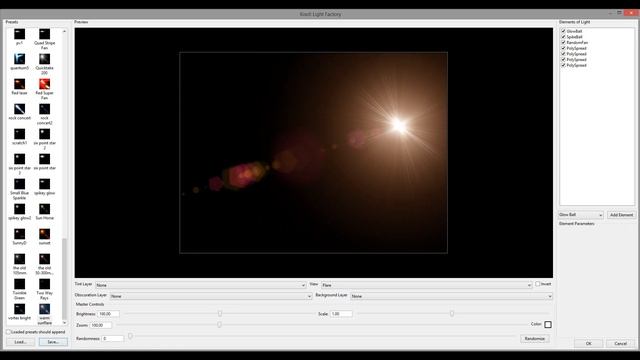Click the Zoom value field
Image resolution: width=640 pixels, height=360 pixels.
pos(100,325)
